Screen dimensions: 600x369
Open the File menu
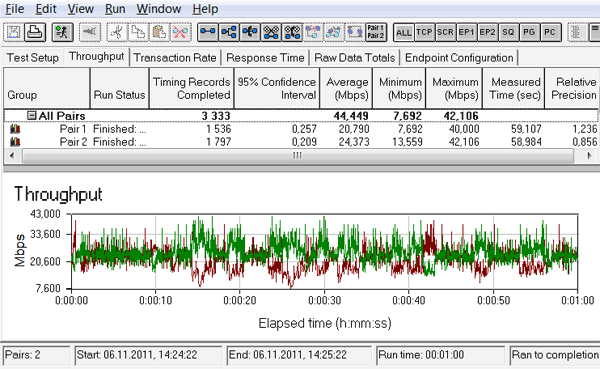(15, 9)
